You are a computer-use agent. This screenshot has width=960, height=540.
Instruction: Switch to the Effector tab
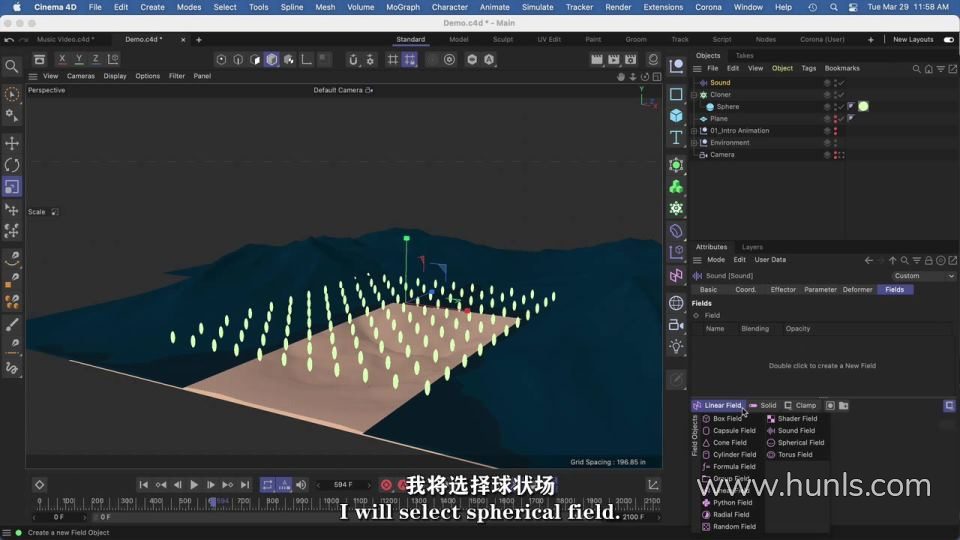[x=783, y=290]
